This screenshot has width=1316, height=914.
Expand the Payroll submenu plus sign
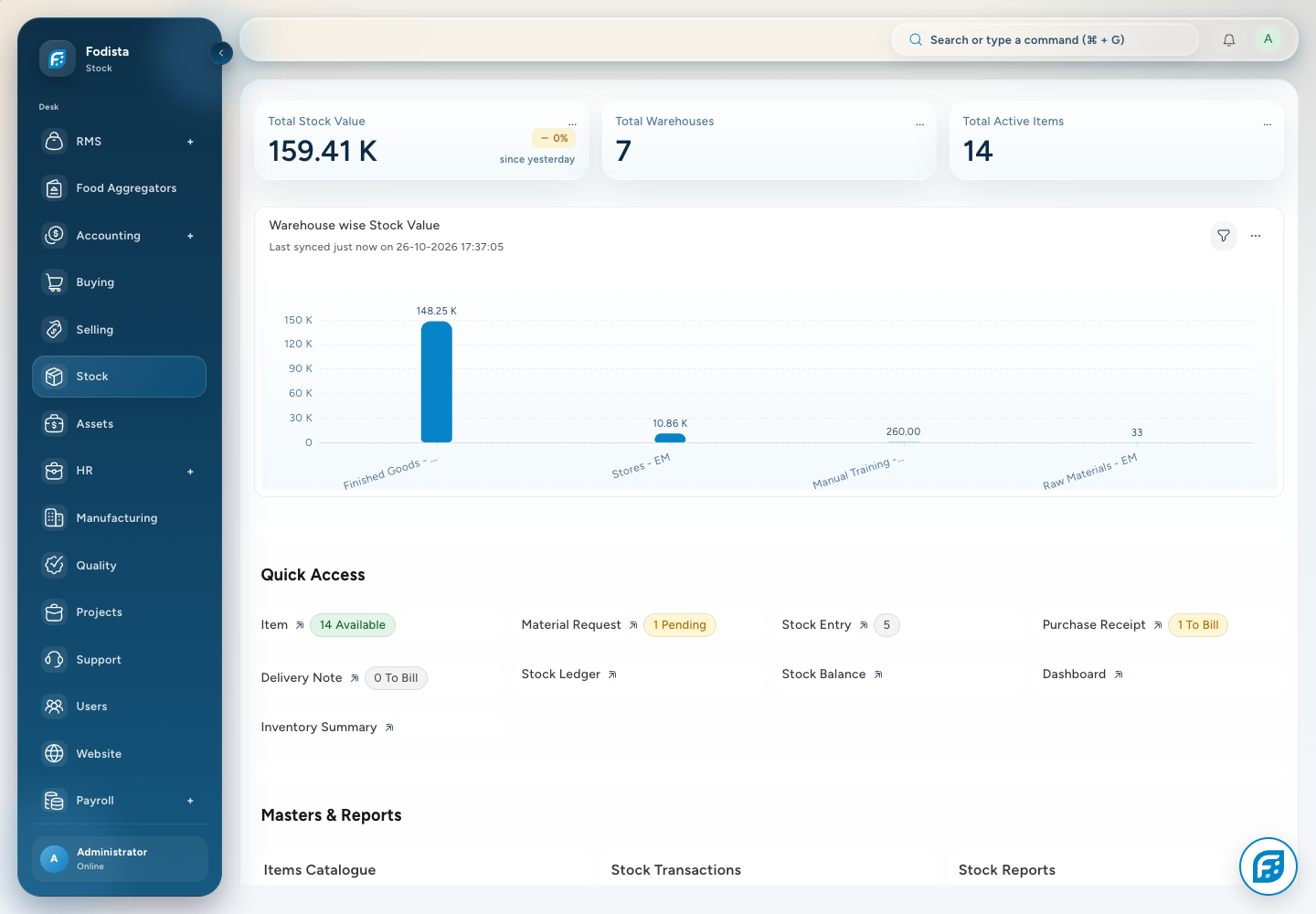[190, 801]
